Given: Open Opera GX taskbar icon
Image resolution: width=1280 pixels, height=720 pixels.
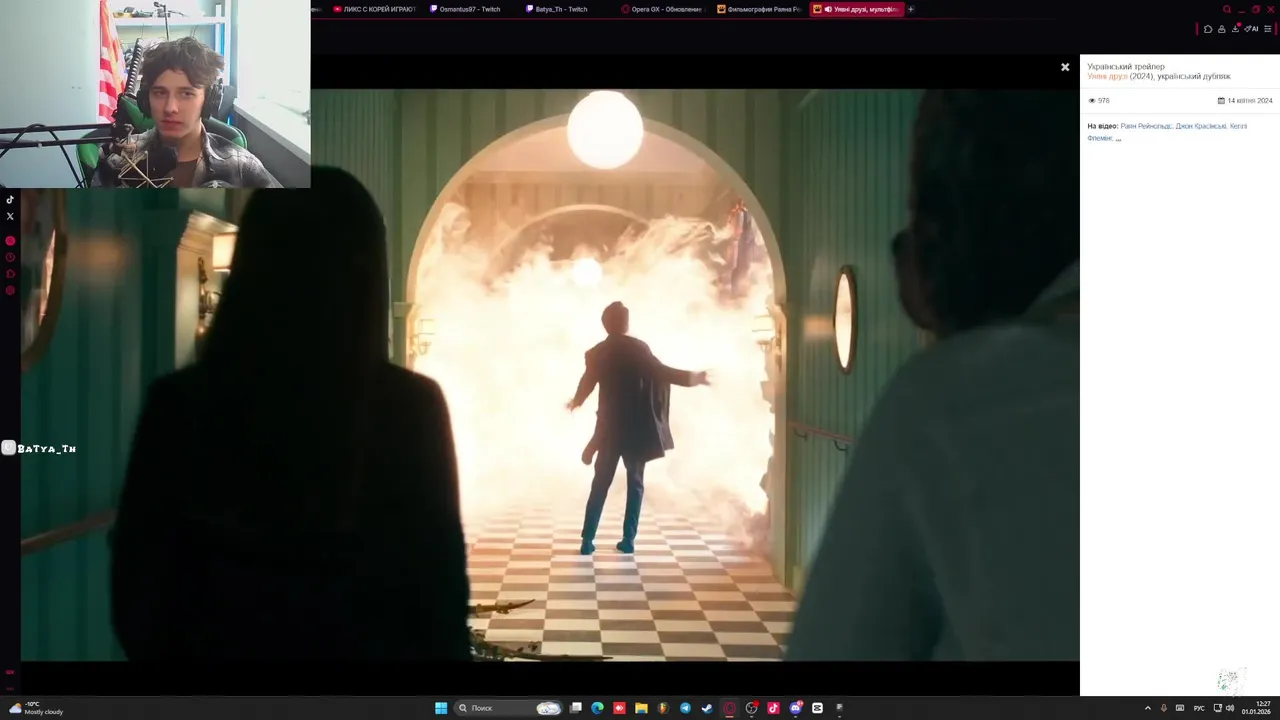Looking at the screenshot, I should [729, 708].
